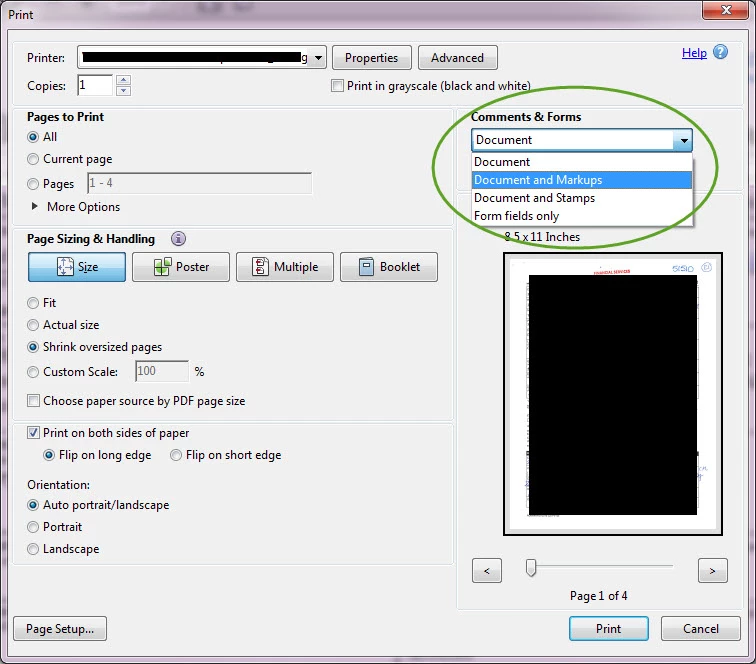This screenshot has height=664, width=756.
Task: Set orientation to Portrait
Action: point(33,527)
